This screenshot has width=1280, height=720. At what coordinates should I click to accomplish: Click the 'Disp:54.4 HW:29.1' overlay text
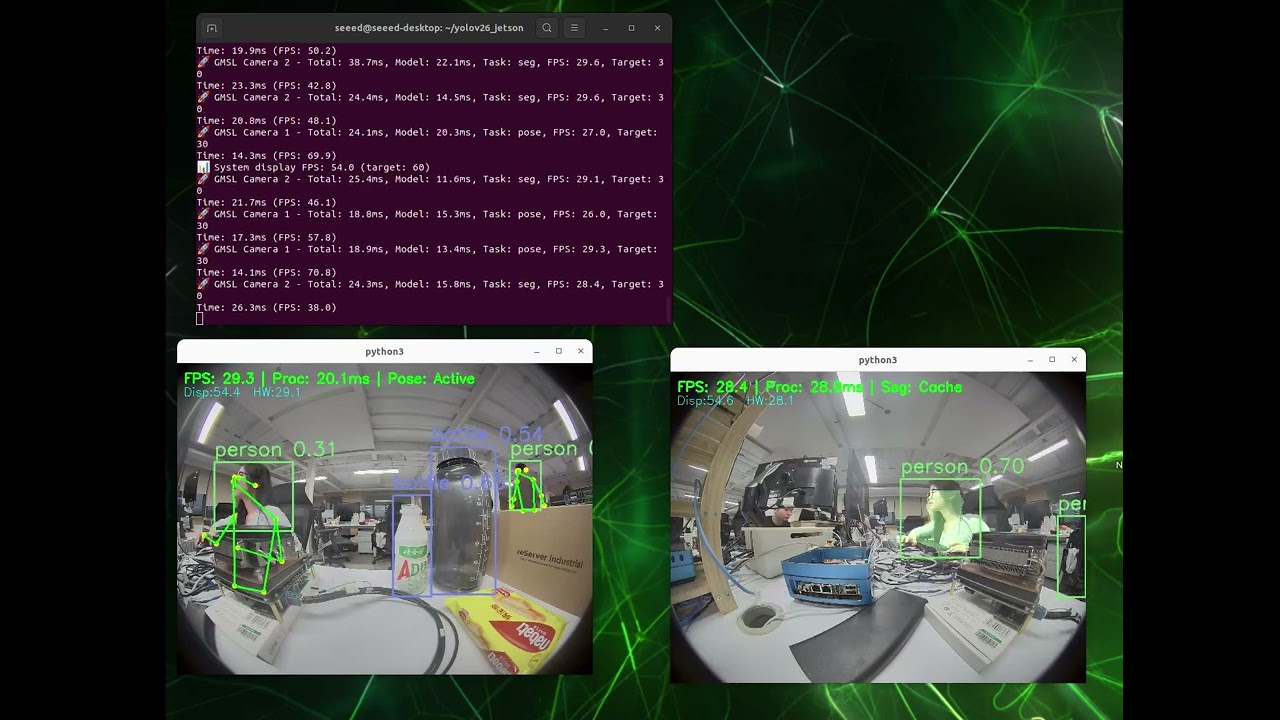coord(242,393)
